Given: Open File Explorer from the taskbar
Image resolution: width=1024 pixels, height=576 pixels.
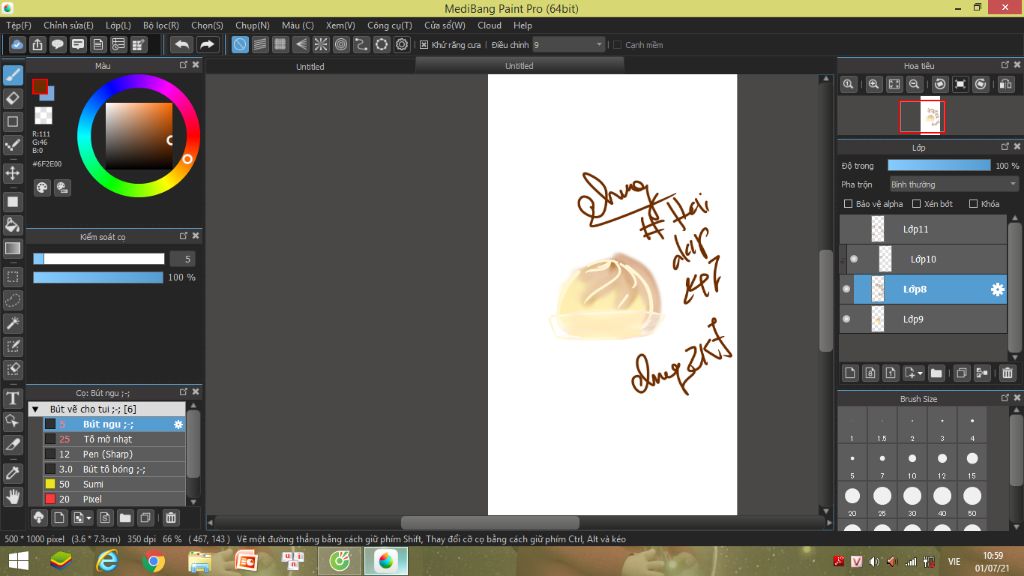Looking at the screenshot, I should (x=200, y=561).
